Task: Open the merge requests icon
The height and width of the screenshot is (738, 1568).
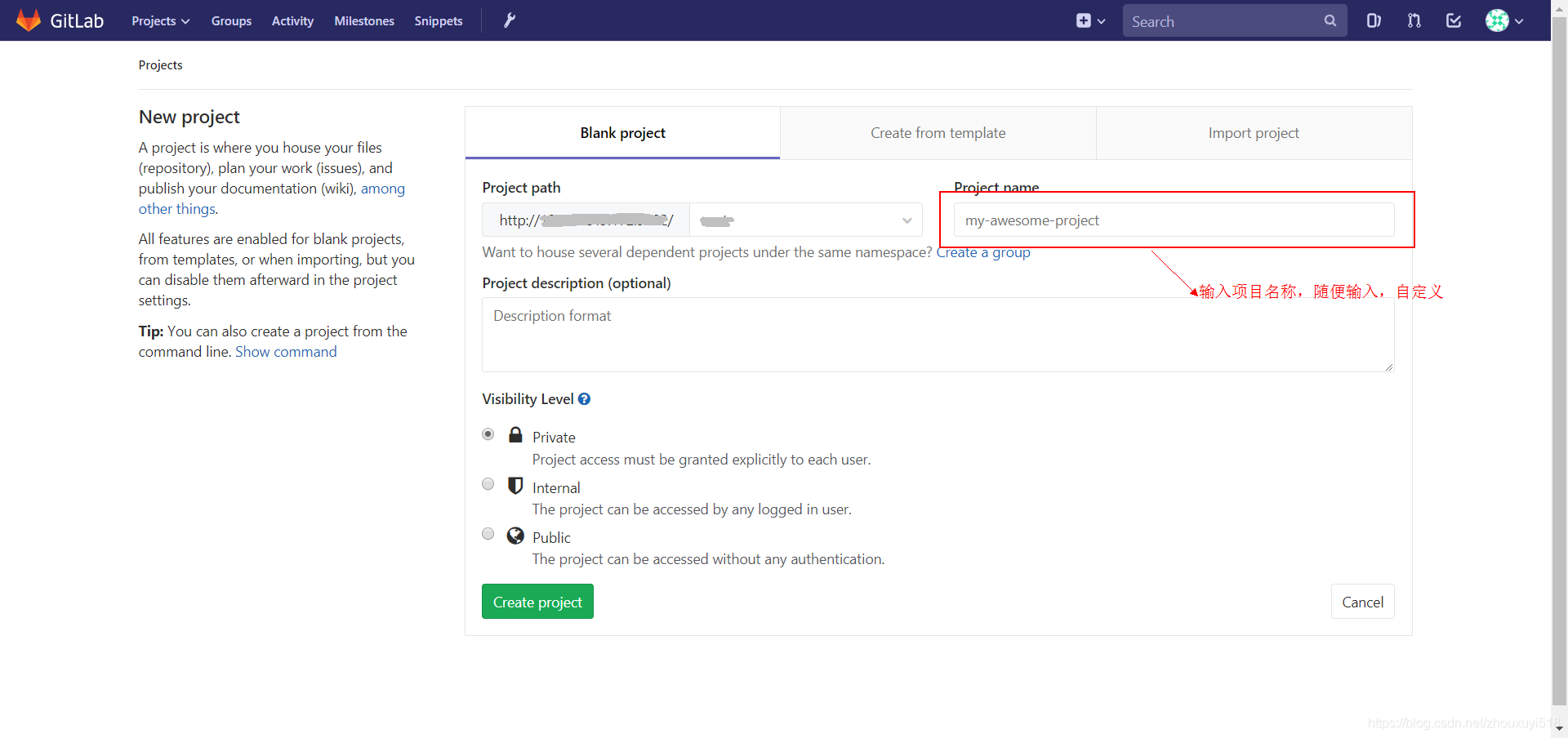Action: coord(1414,20)
